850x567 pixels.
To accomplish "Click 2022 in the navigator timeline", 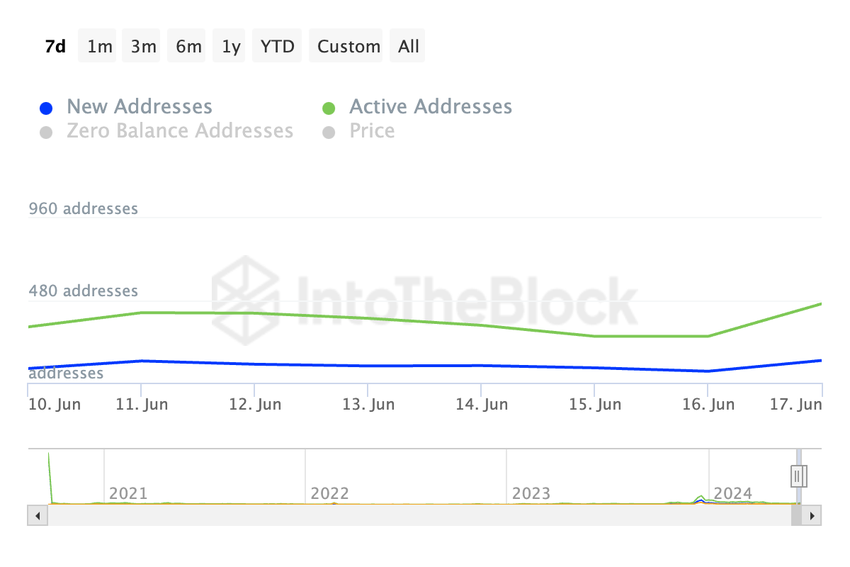I will (330, 493).
